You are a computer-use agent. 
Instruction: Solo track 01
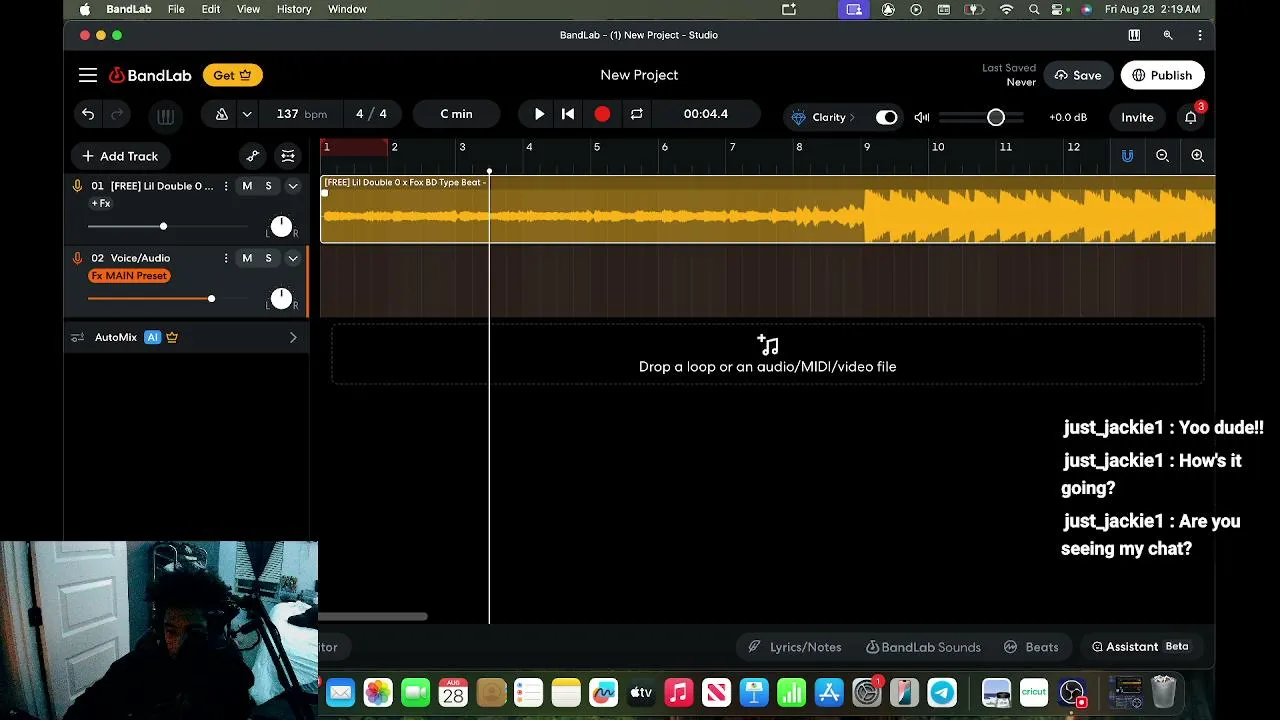pos(268,186)
